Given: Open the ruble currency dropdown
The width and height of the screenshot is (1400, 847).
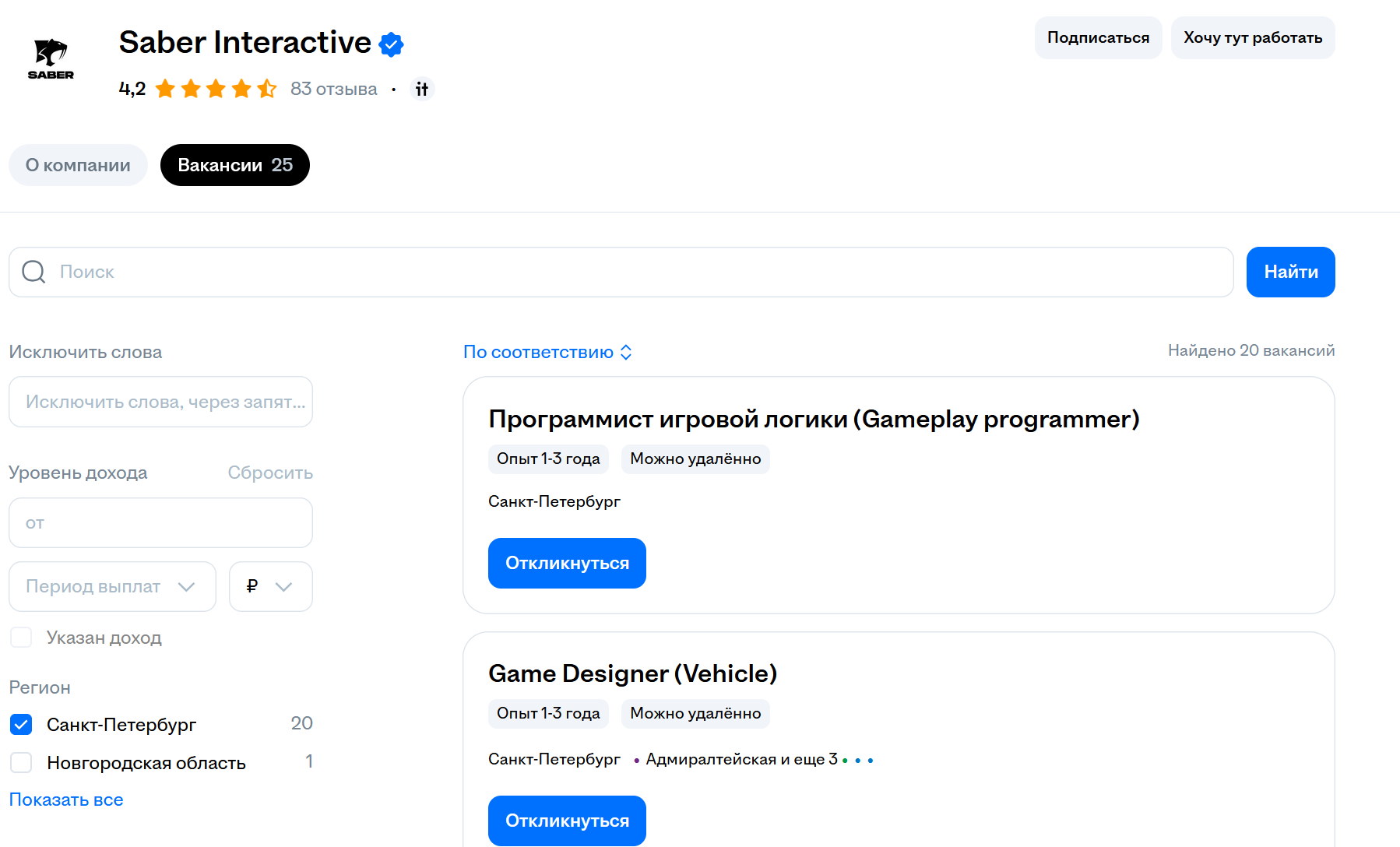Looking at the screenshot, I should pos(270,586).
